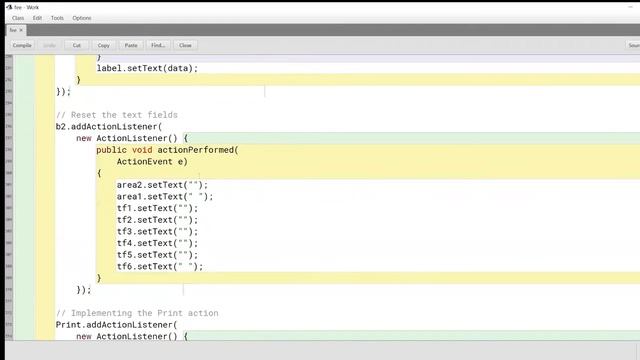Click the "ActionEvent e)" line
640x360 pixels.
[152, 162]
